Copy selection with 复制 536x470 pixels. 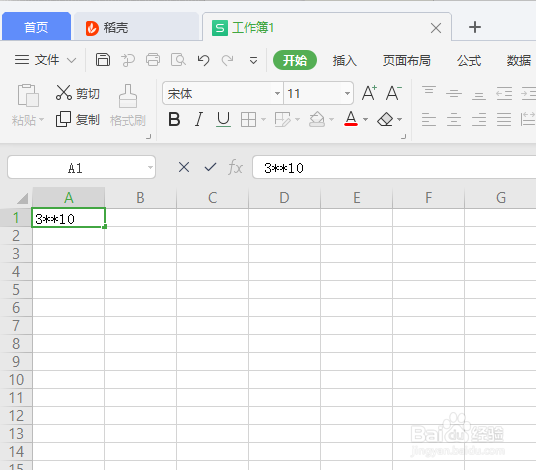pyautogui.click(x=78, y=120)
